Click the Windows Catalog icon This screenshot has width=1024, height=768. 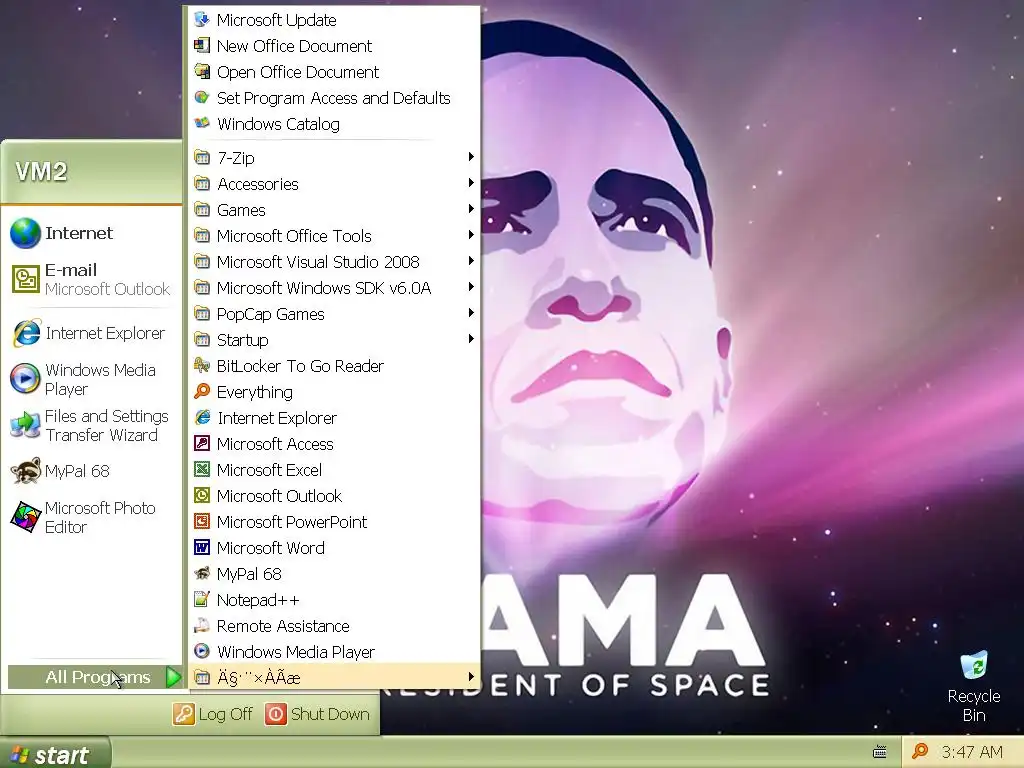[x=202, y=123]
